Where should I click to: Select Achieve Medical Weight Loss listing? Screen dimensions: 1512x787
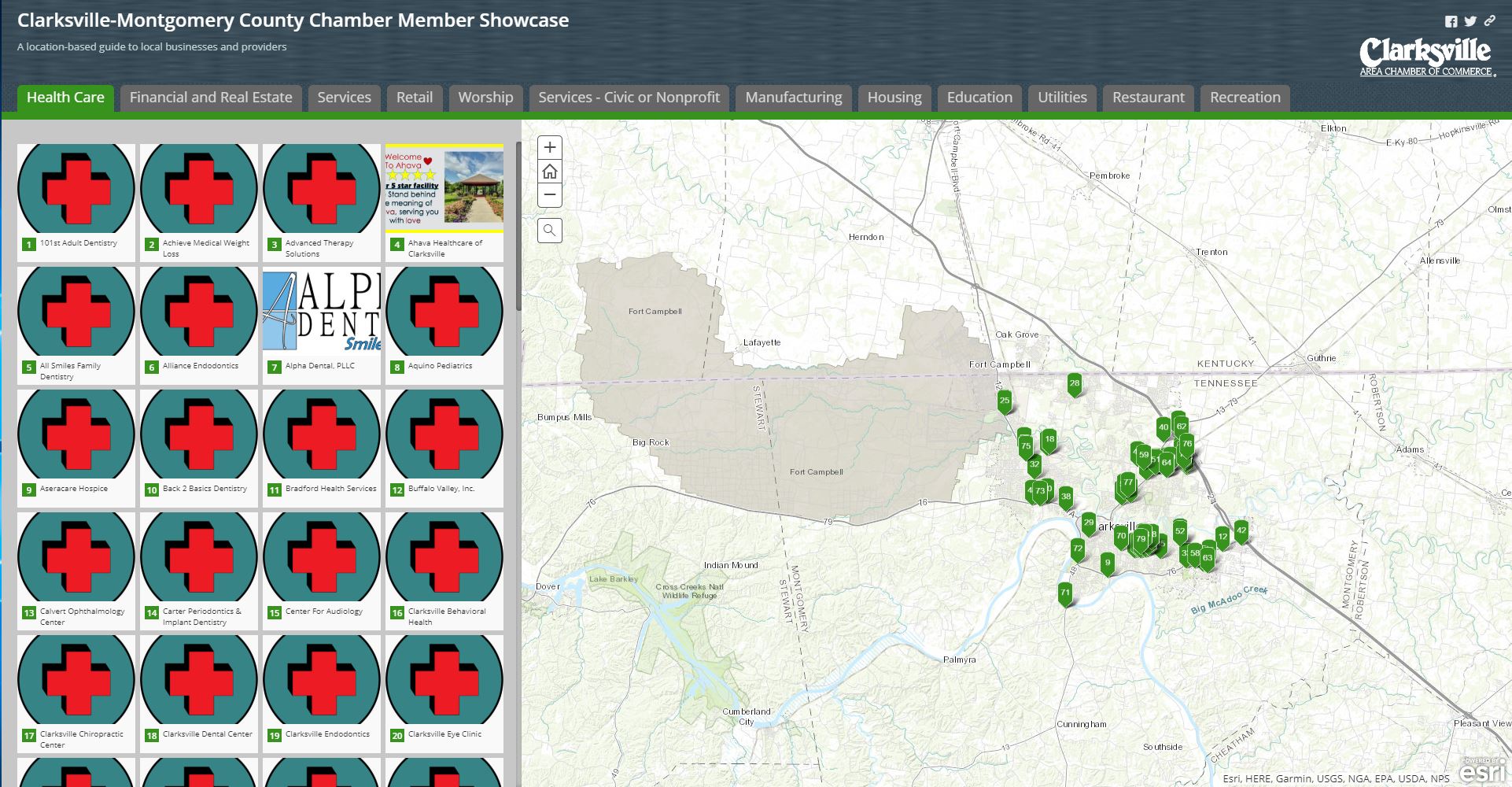(x=199, y=203)
